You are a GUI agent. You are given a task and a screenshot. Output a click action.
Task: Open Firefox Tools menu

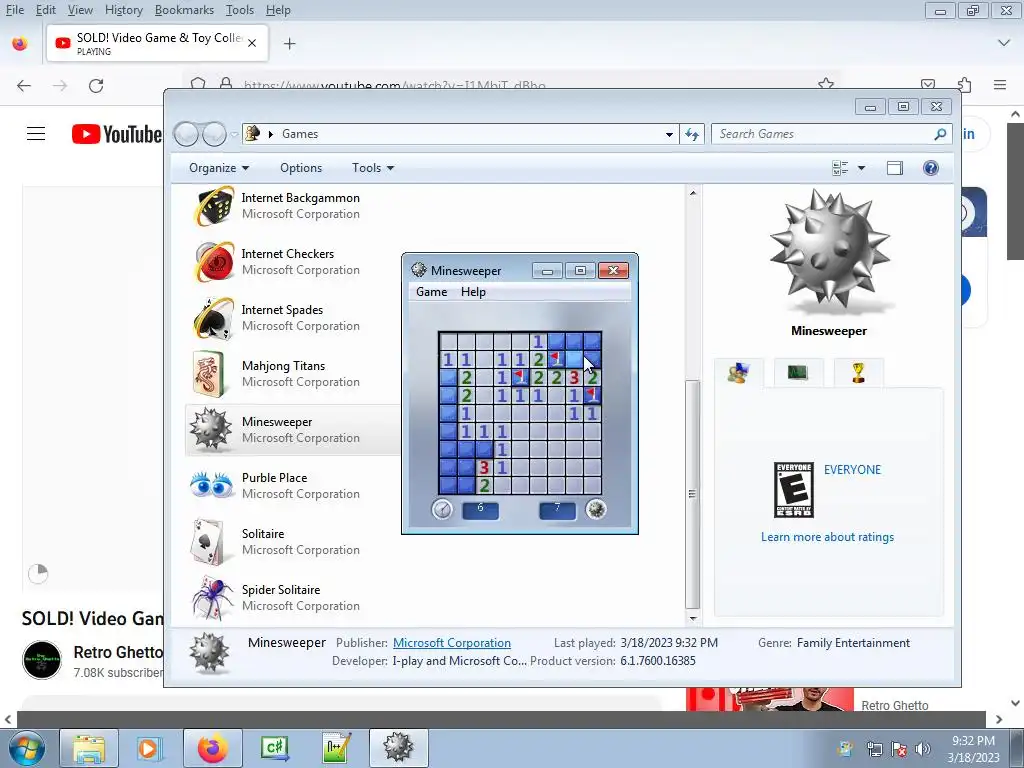coord(240,10)
